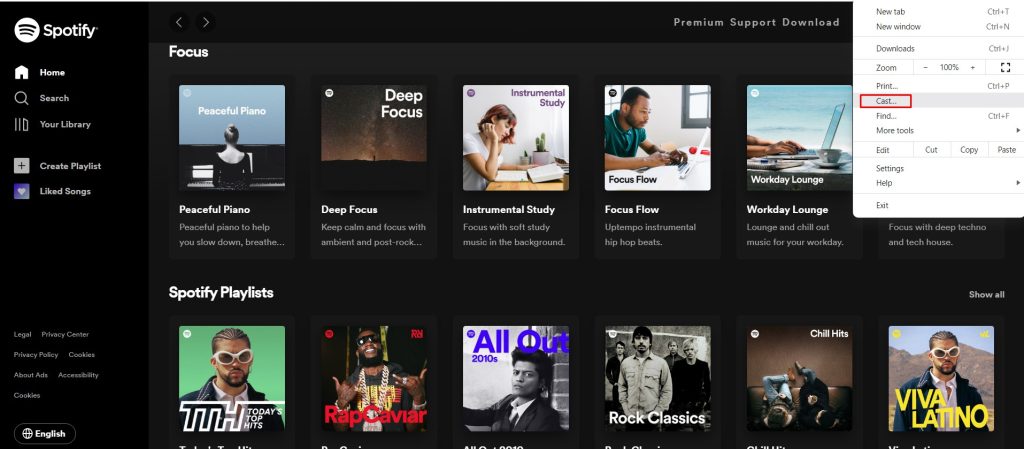Click Cut in the Edit row
The width and height of the screenshot is (1024, 449).
click(x=931, y=150)
